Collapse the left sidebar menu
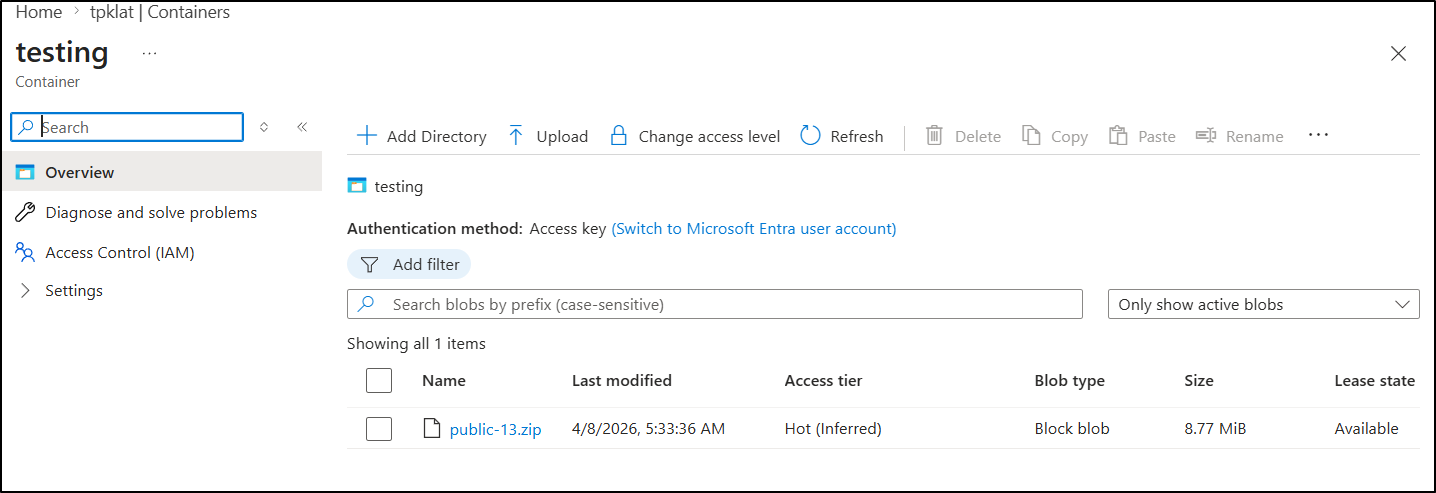This screenshot has width=1436, height=493. pyautogui.click(x=302, y=127)
